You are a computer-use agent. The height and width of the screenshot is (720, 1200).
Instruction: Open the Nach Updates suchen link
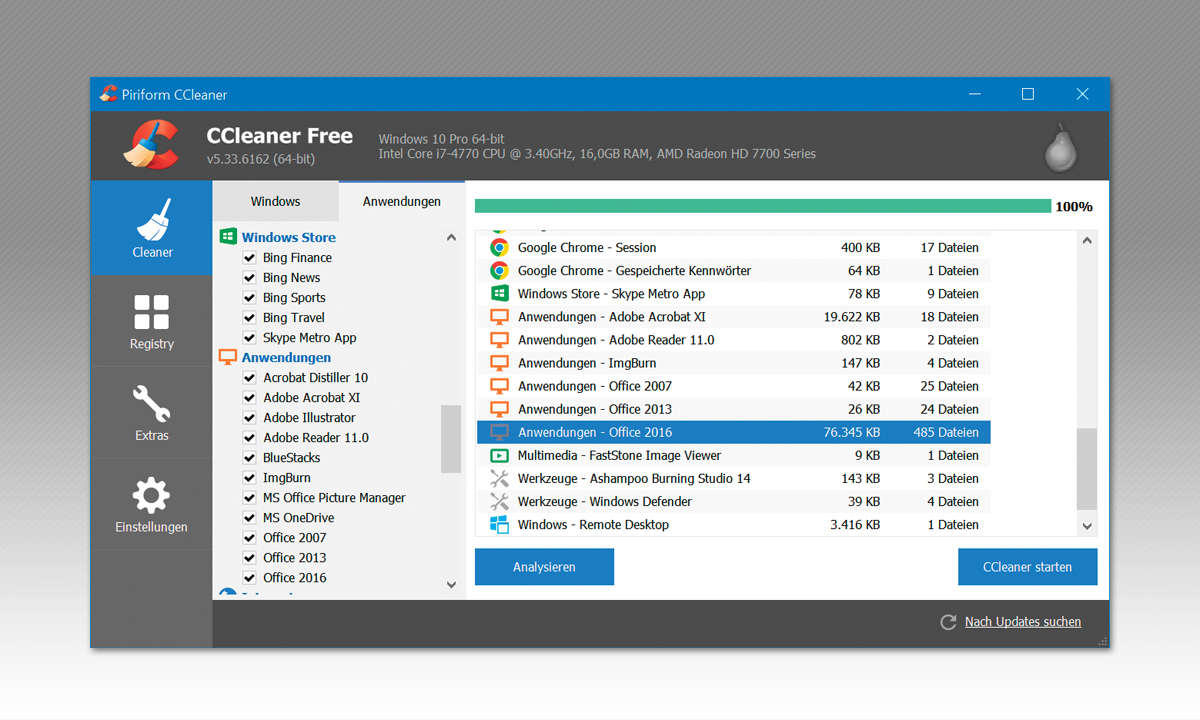pos(1022,622)
